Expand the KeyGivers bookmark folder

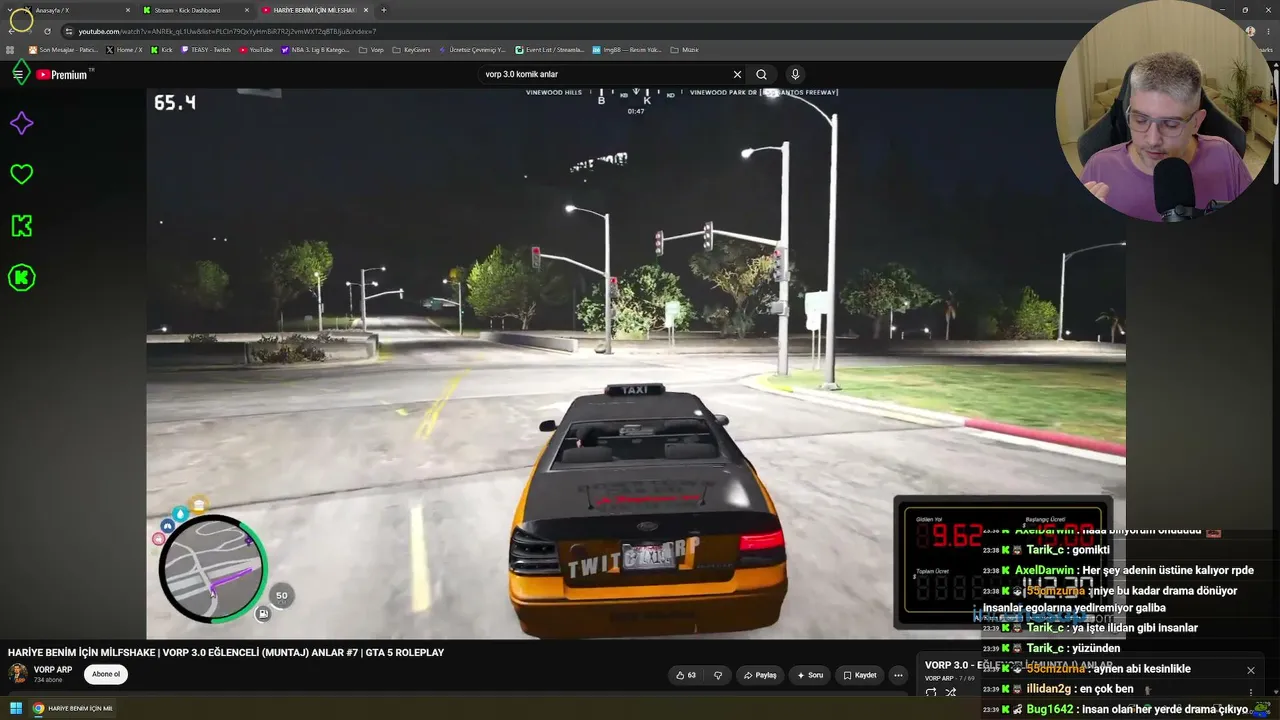click(x=411, y=50)
